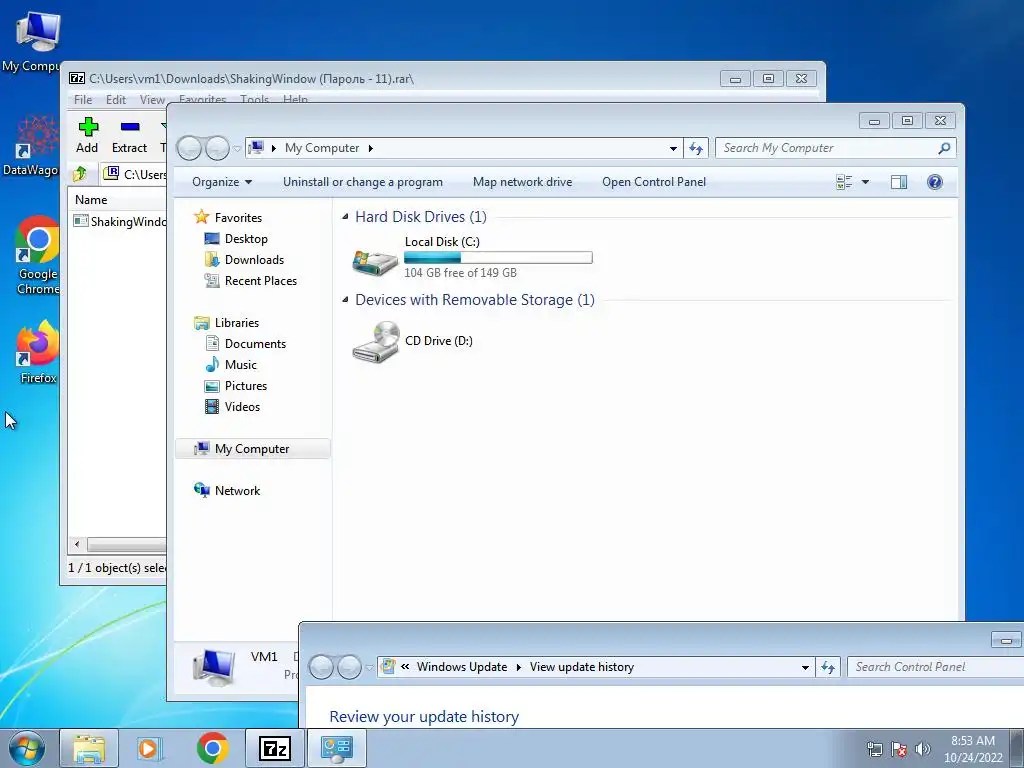Viewport: 1024px width, 768px height.
Task: Select My Computer in the navigation pane
Action: (x=252, y=449)
